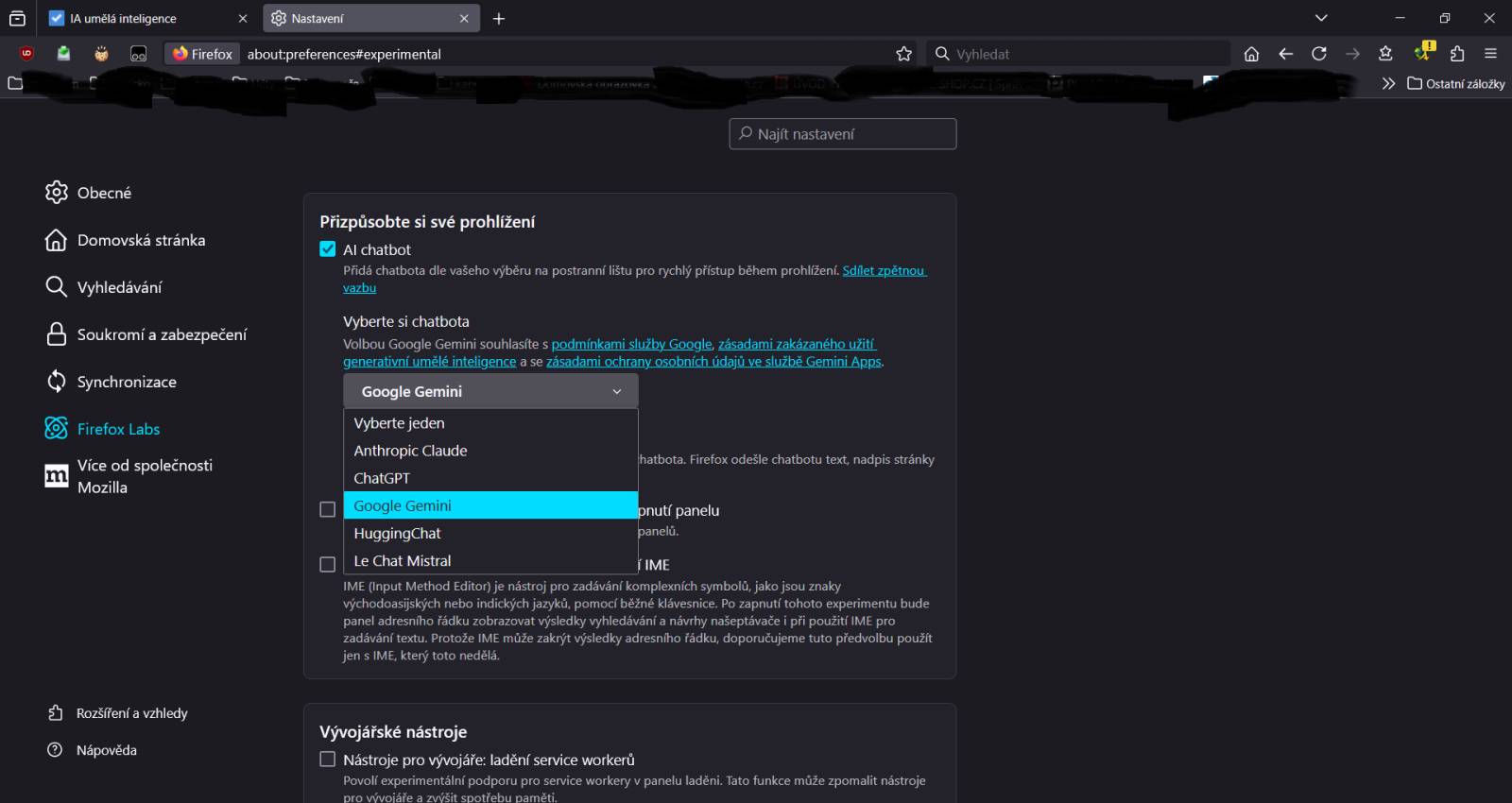Toggle the checkbox beside the 'pnutí panelu' option
Image resolution: width=1512 pixels, height=803 pixels.
(x=328, y=509)
